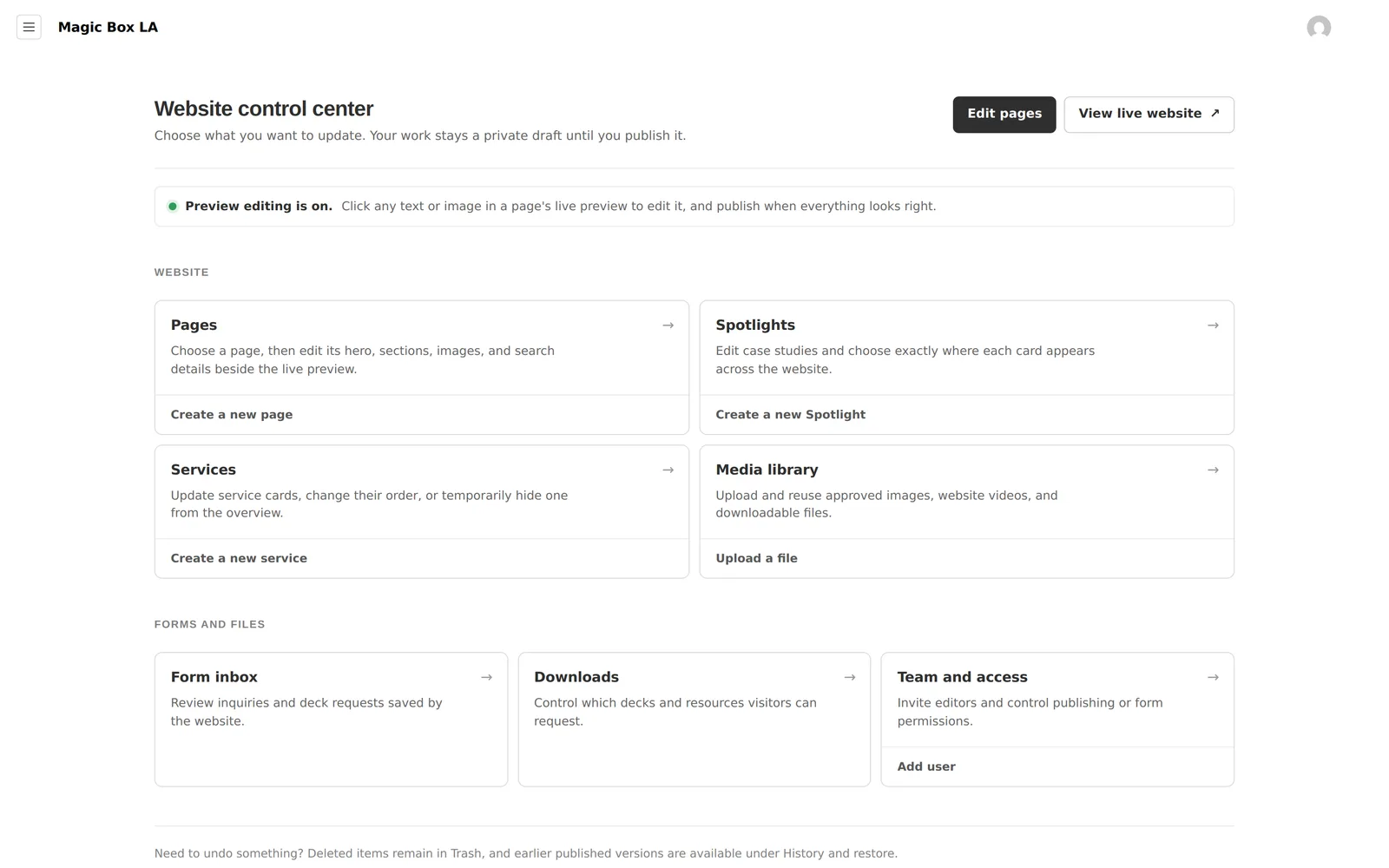The width and height of the screenshot is (1389, 868).
Task: Open the Downloads card title
Action: coord(576,677)
